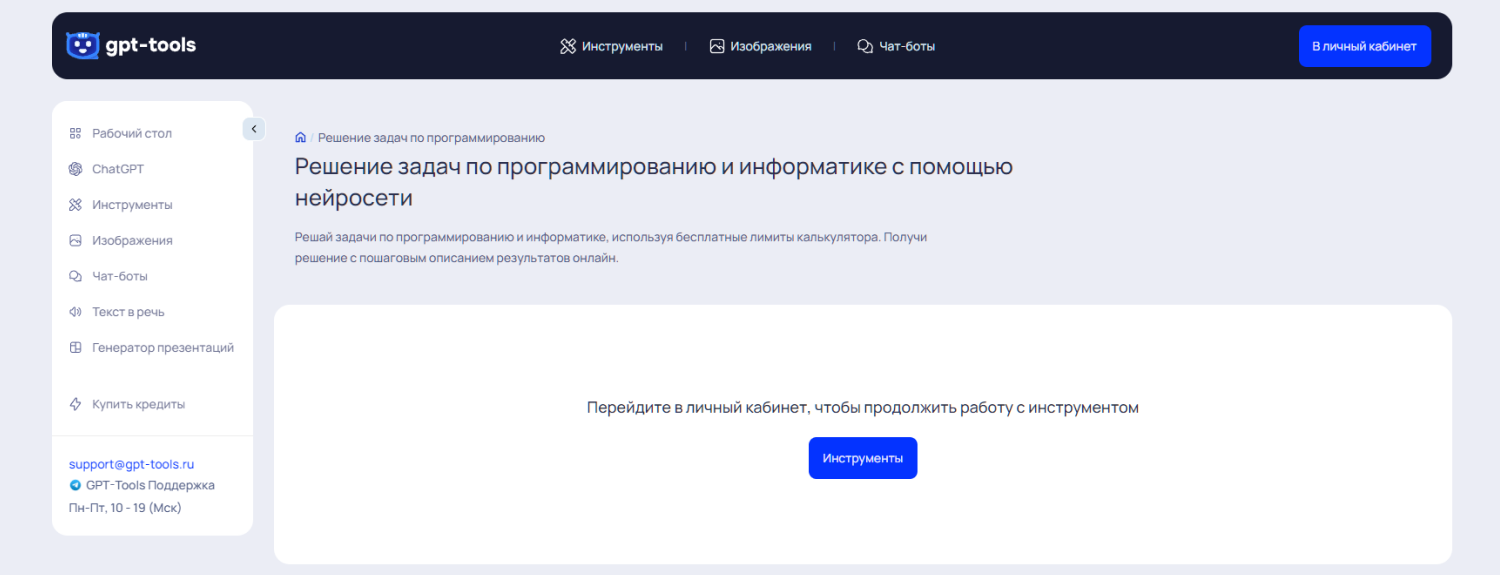Open ChatGPT in the sidebar
1500x575 pixels.
point(118,169)
